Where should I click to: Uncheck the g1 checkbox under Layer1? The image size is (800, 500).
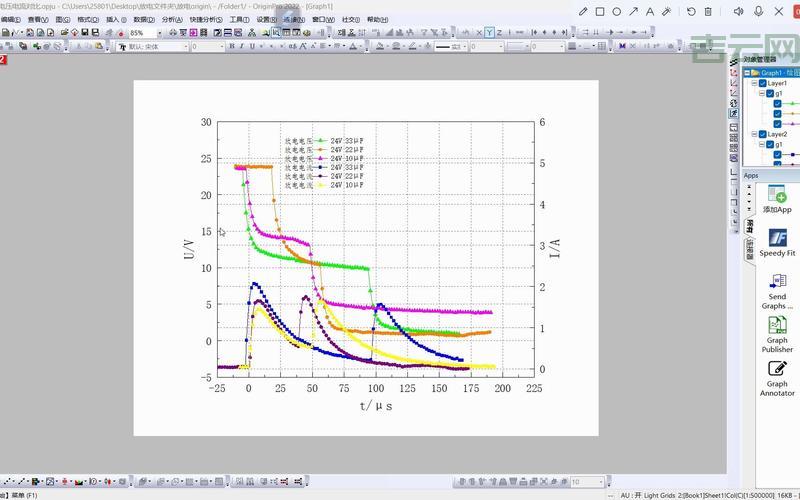[x=769, y=93]
